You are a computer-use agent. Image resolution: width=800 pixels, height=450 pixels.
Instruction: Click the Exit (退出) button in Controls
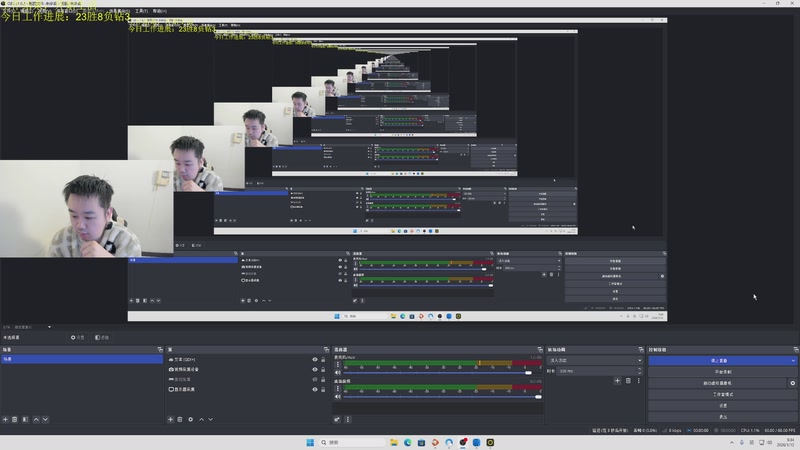click(x=722, y=417)
